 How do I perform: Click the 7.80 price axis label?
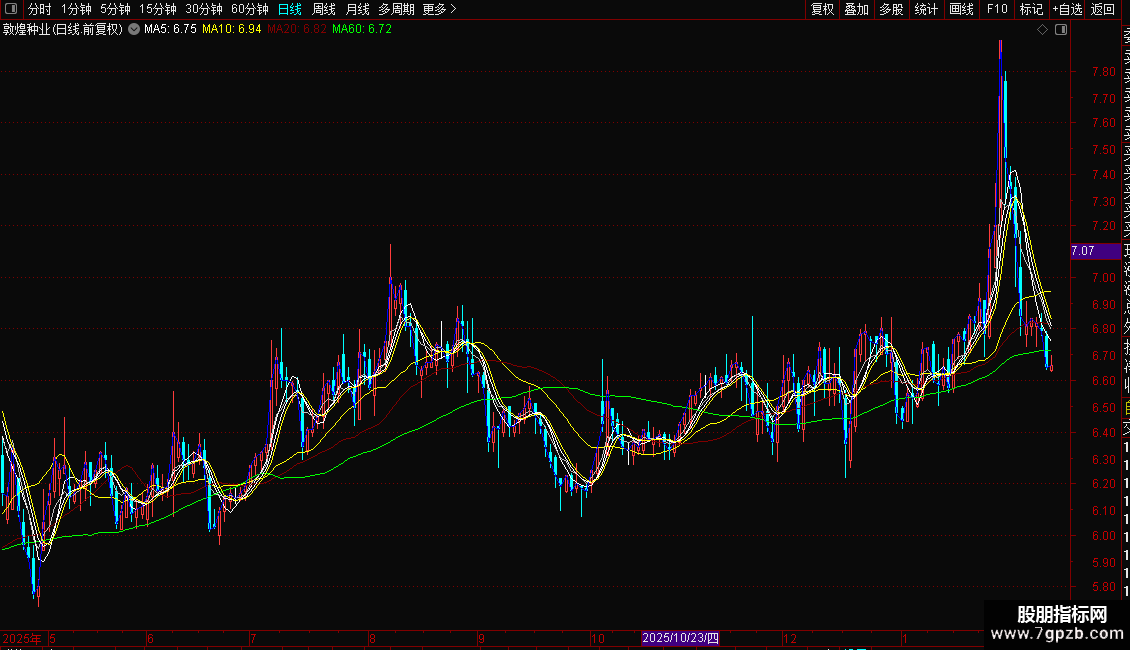tap(1103, 71)
